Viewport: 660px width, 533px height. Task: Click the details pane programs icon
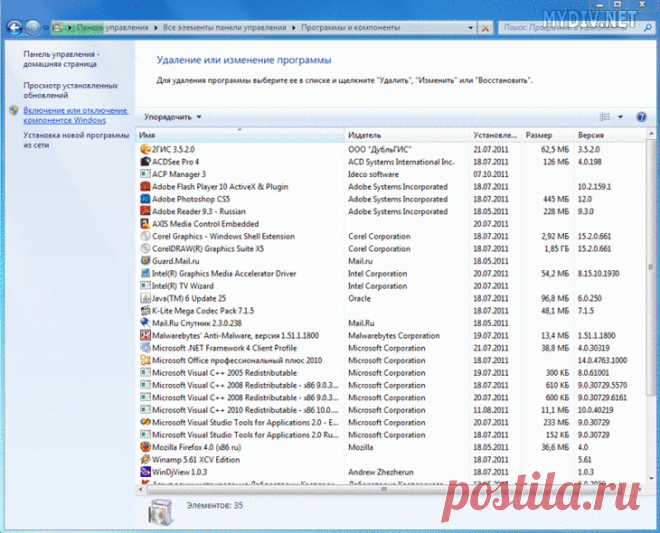[x=160, y=512]
